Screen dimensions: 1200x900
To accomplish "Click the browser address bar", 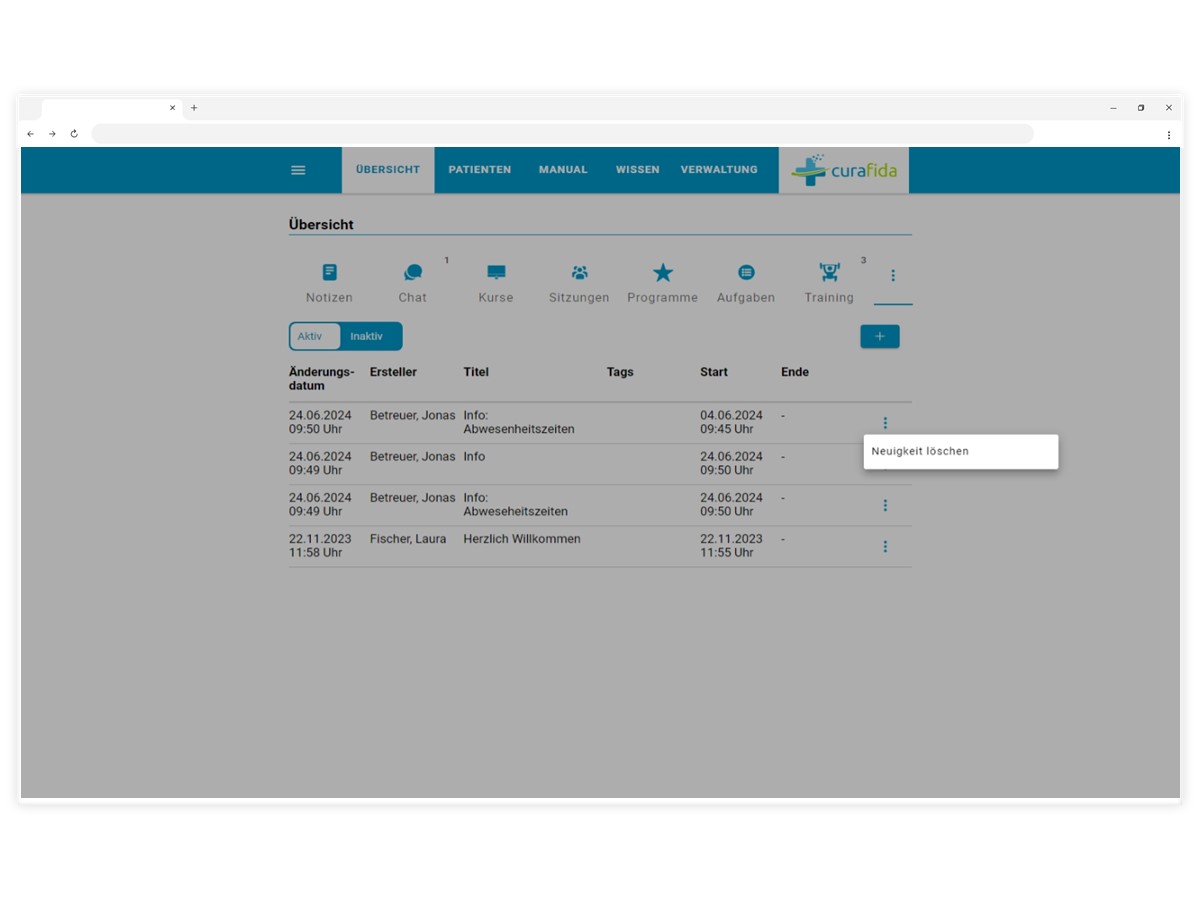I will [x=562, y=134].
